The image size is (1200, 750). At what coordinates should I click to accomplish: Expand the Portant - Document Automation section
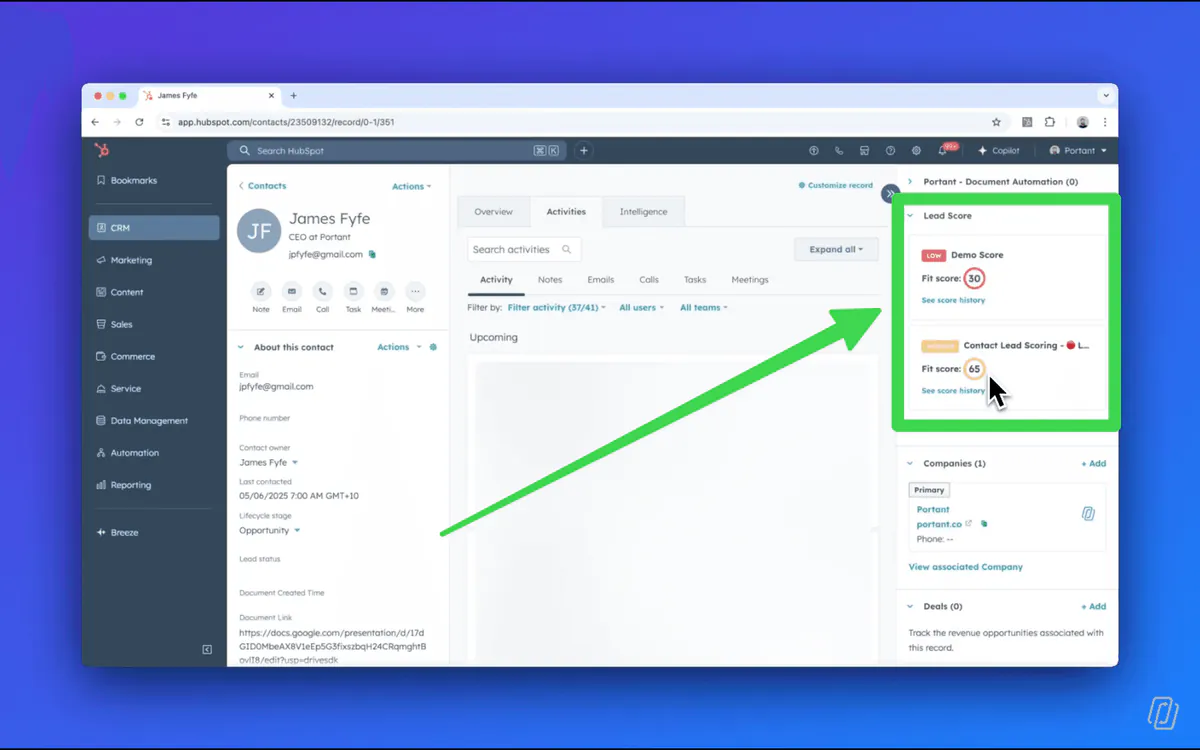910,182
